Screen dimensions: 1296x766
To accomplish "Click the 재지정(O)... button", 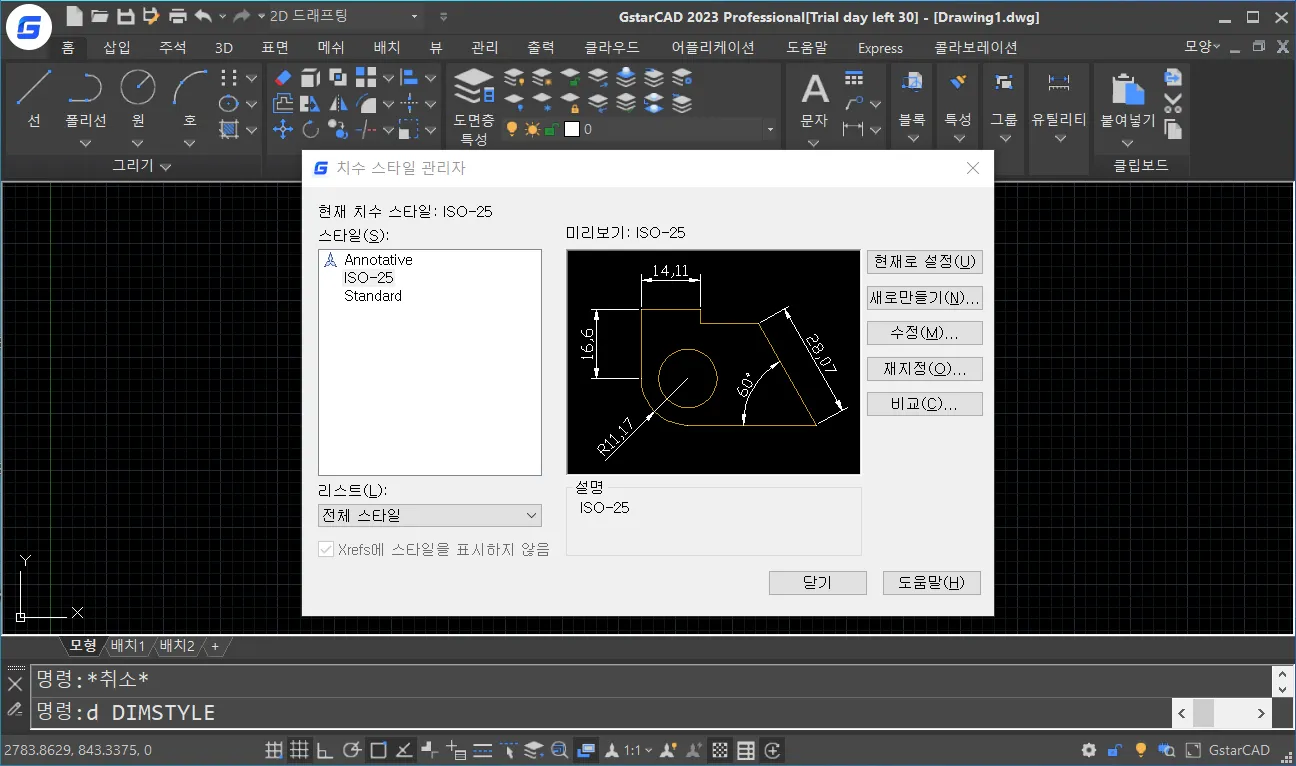I will (x=925, y=369).
